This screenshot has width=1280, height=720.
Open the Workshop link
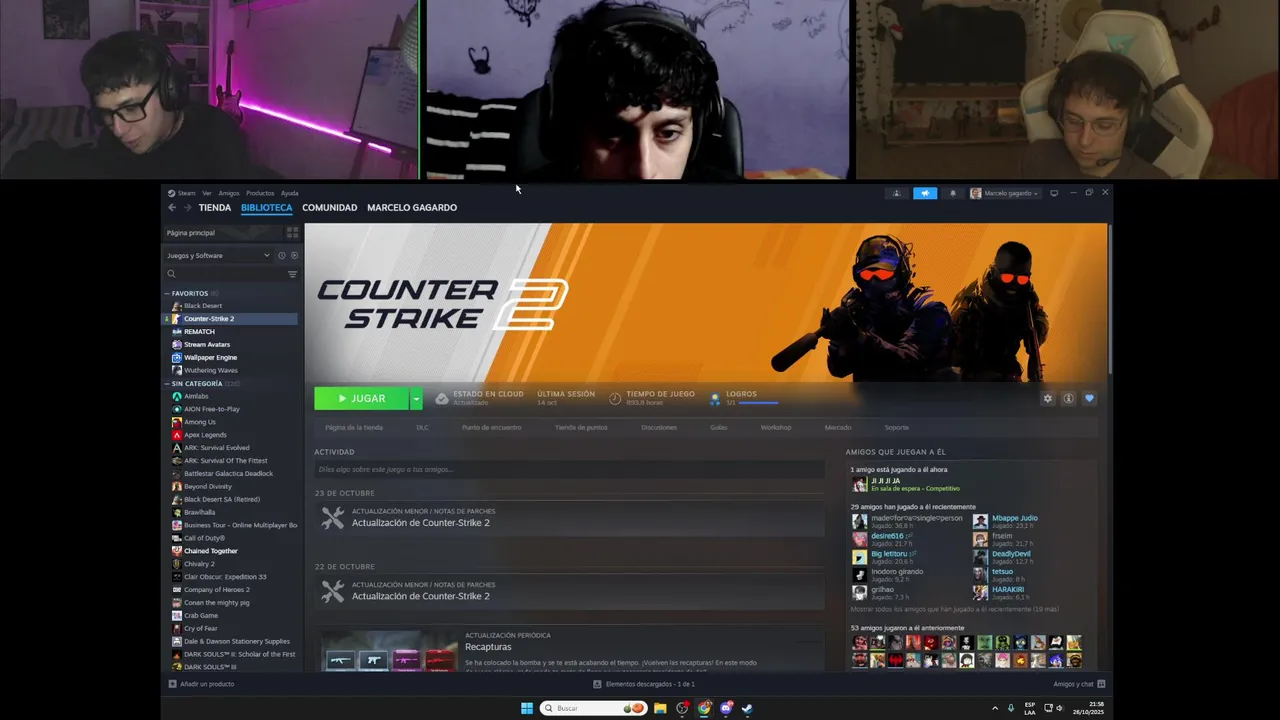click(x=776, y=427)
